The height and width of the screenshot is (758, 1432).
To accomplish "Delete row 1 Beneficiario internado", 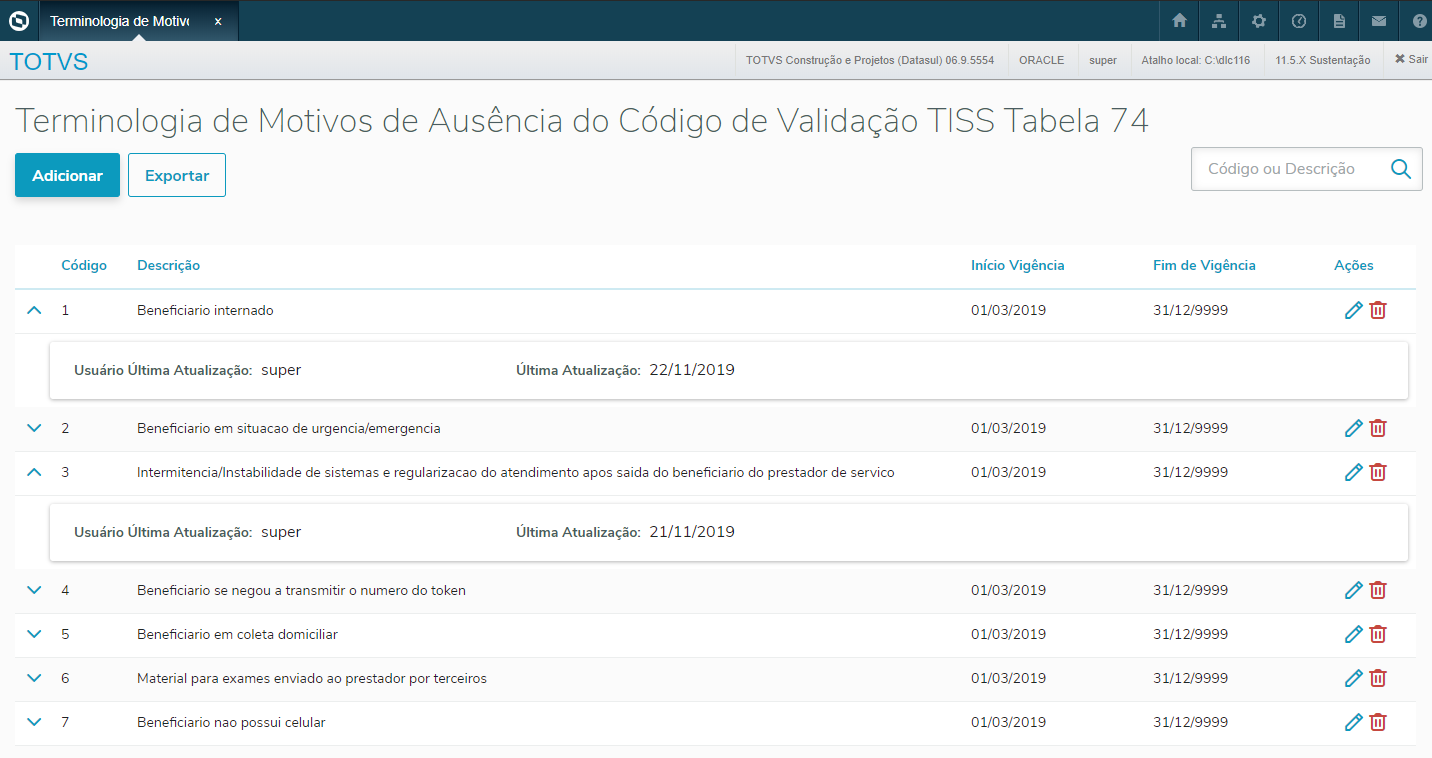I will (x=1378, y=310).
